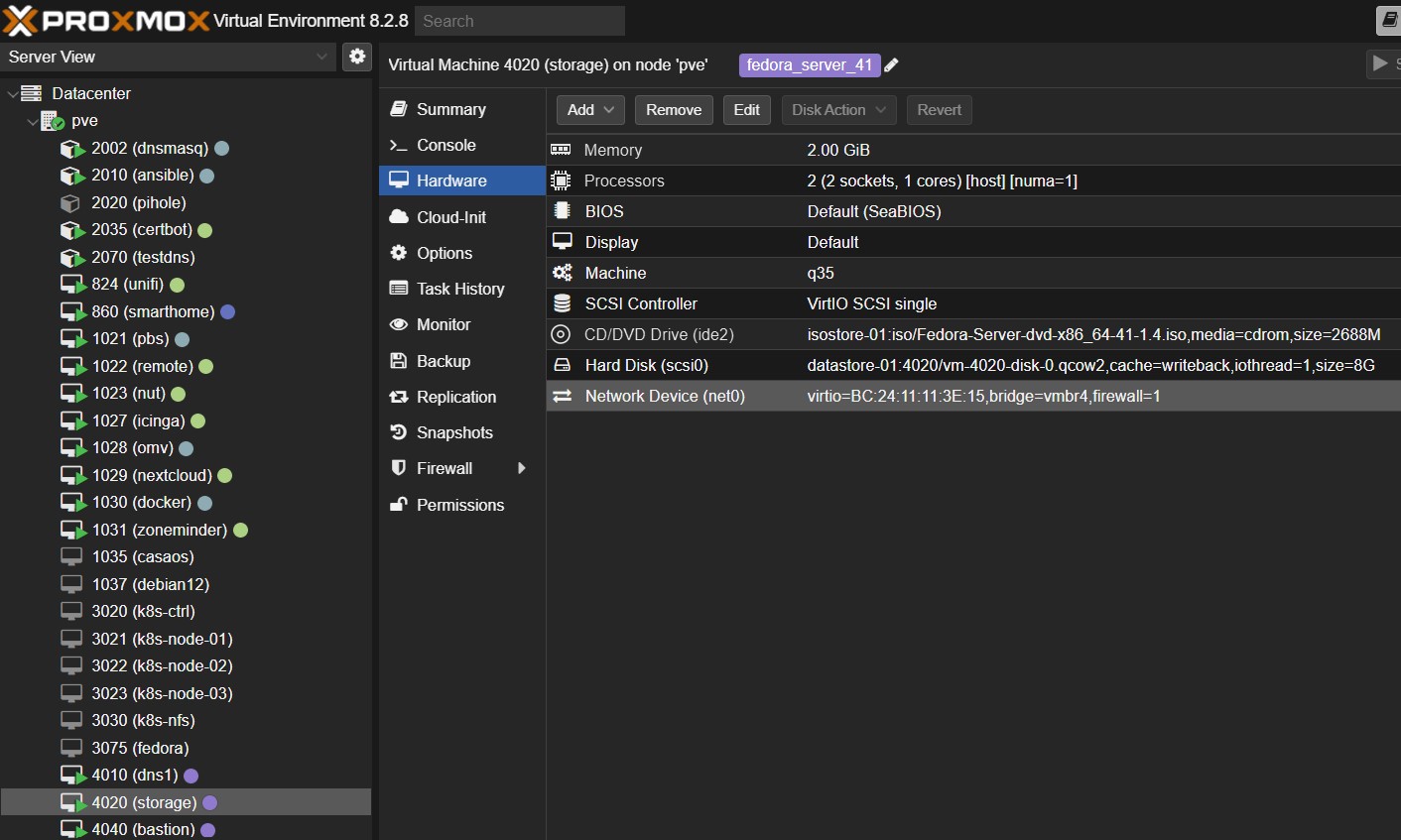Image resolution: width=1401 pixels, height=840 pixels.
Task: Click the Proxmox logo
Action: pyautogui.click(x=106, y=21)
